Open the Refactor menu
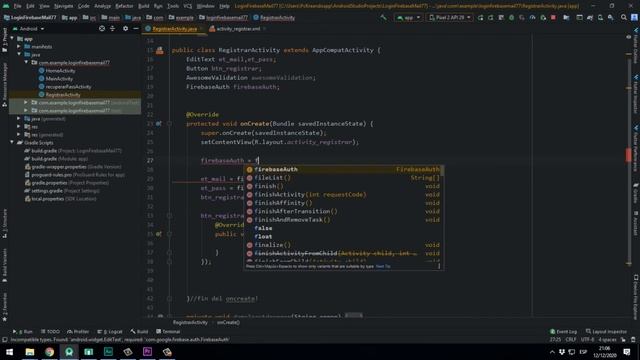 click(x=124, y=6)
